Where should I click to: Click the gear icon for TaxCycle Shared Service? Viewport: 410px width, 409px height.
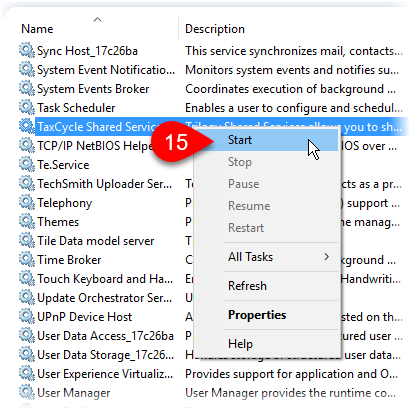coord(27,126)
